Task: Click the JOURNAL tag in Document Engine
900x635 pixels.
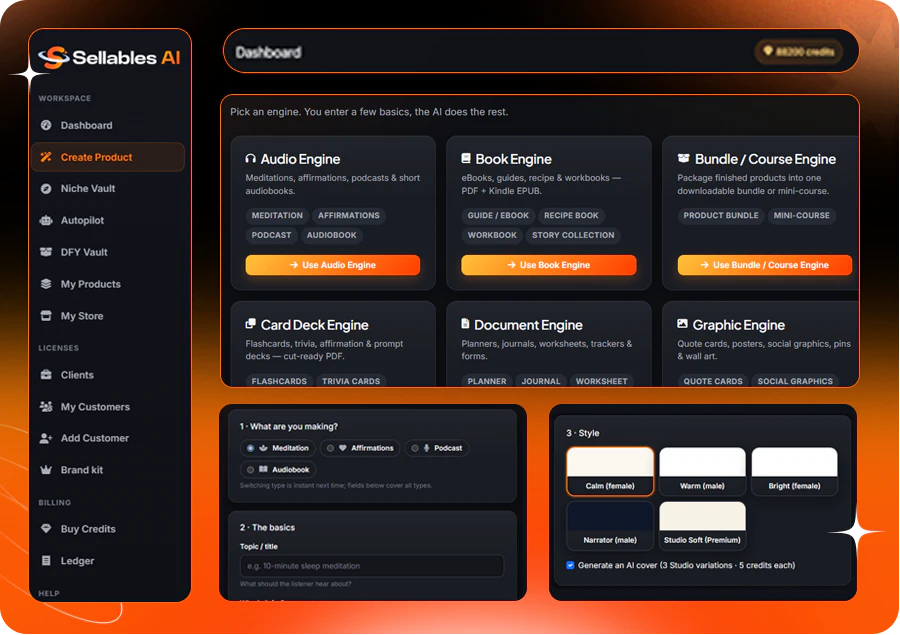Action: (541, 381)
